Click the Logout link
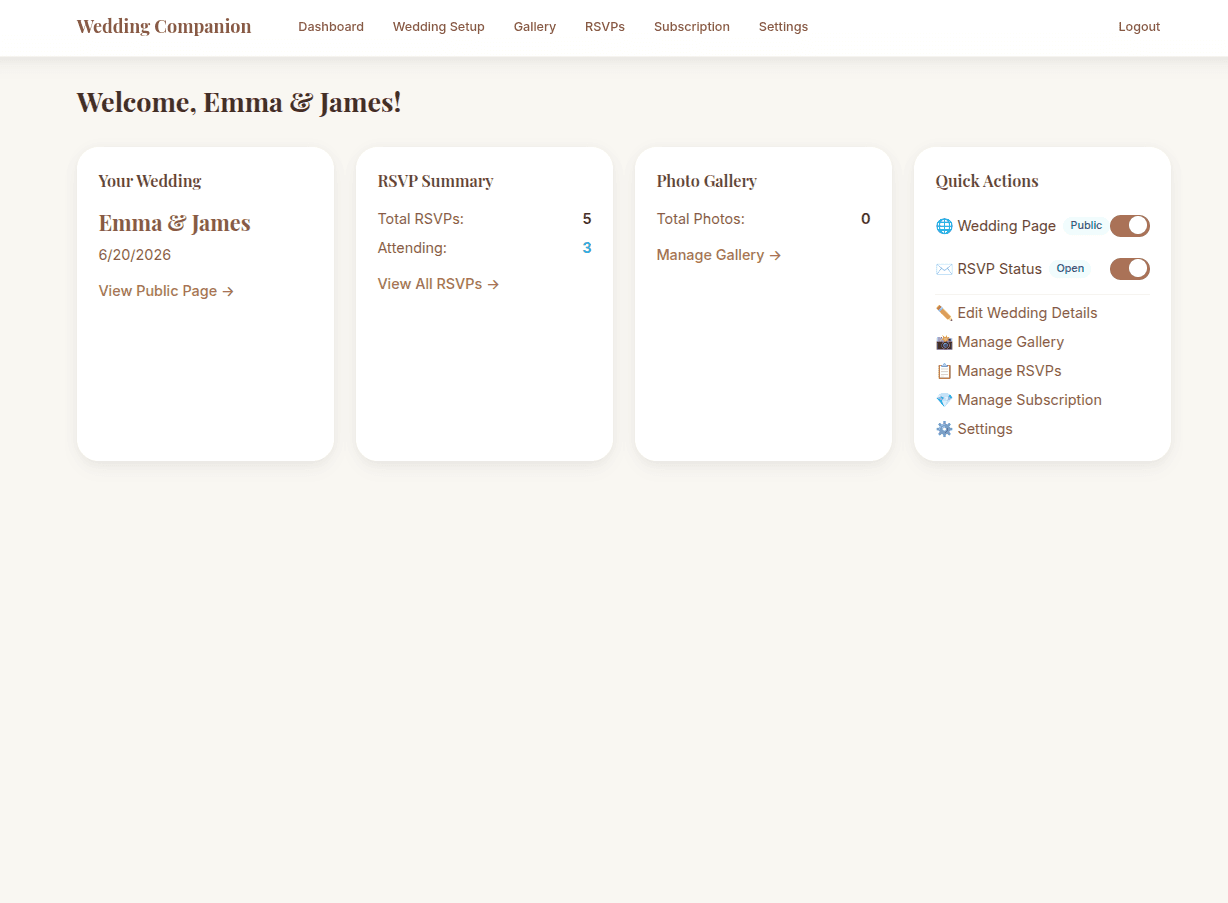Screen dimensions: 1228x903 click(x=1138, y=27)
